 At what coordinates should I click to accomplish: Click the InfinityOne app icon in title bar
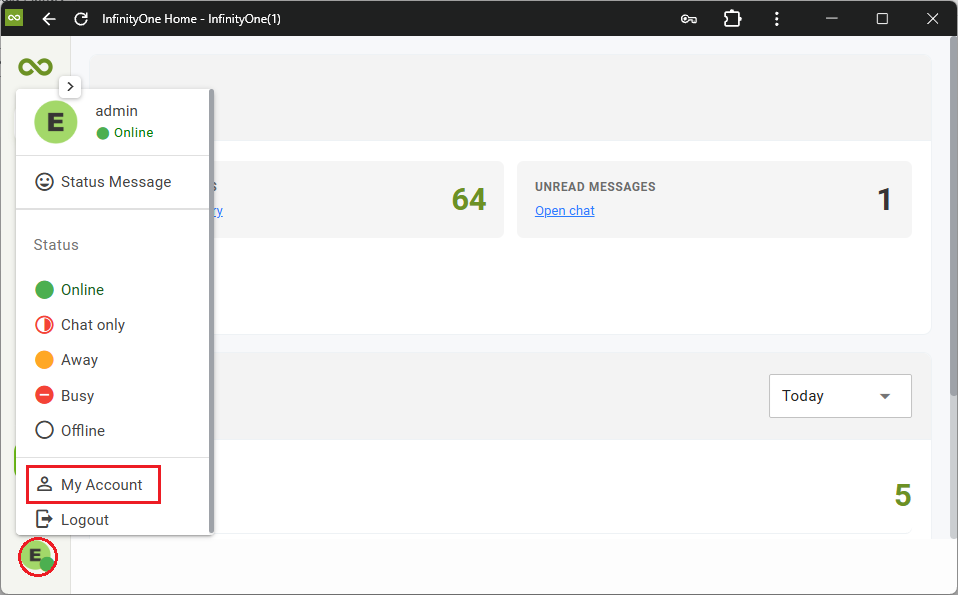13,18
